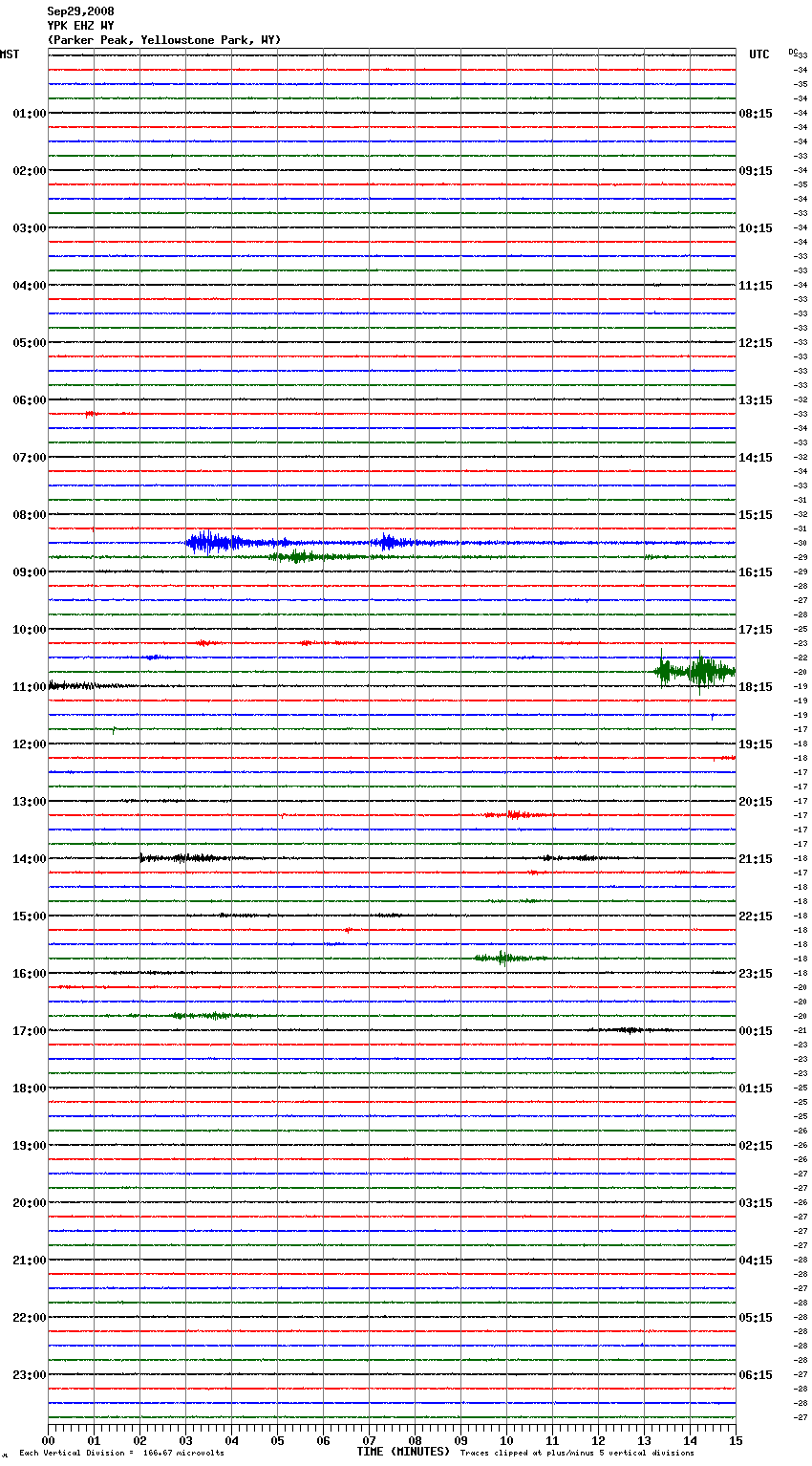Select the 19:15 UTC time label
The image size is (812, 1466).
click(756, 744)
